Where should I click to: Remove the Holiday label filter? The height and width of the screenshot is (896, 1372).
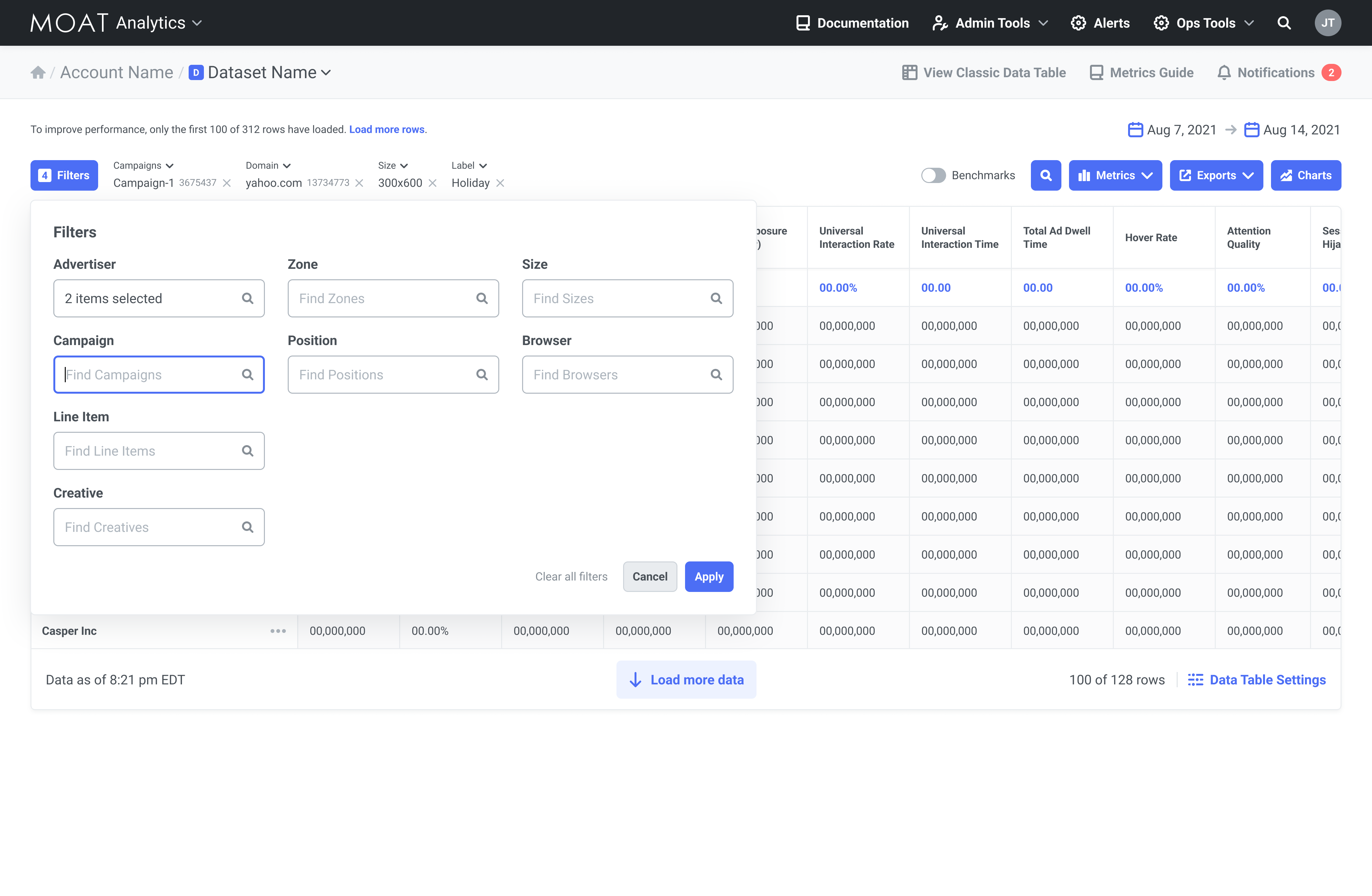[501, 183]
